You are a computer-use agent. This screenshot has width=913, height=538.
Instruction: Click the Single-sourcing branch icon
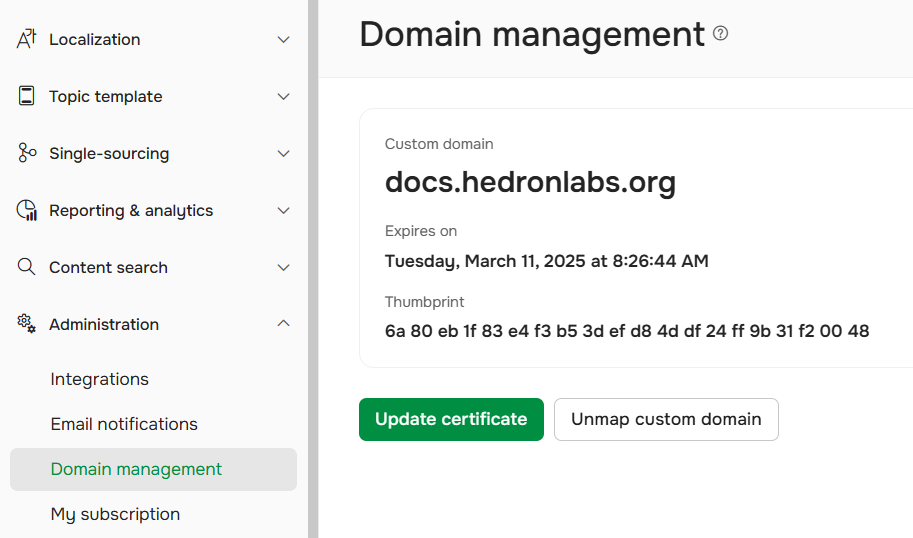coord(26,153)
